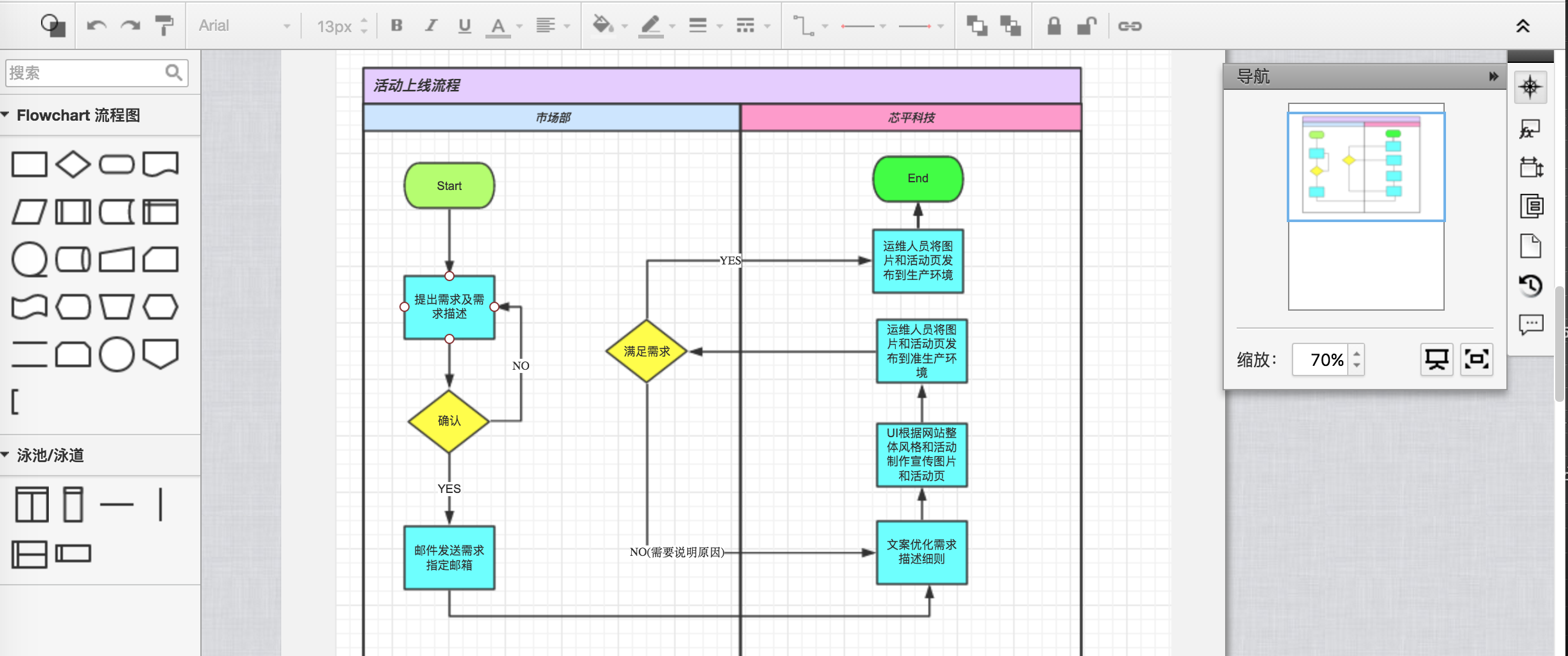Click the font size stepper arrows
1568x656 pixels.
point(364,26)
